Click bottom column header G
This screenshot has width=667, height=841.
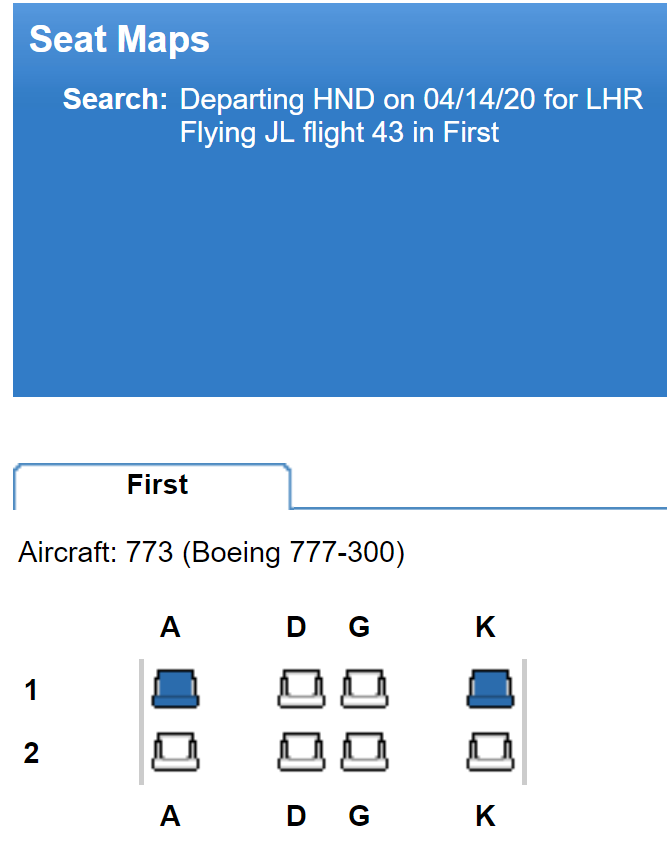359,816
